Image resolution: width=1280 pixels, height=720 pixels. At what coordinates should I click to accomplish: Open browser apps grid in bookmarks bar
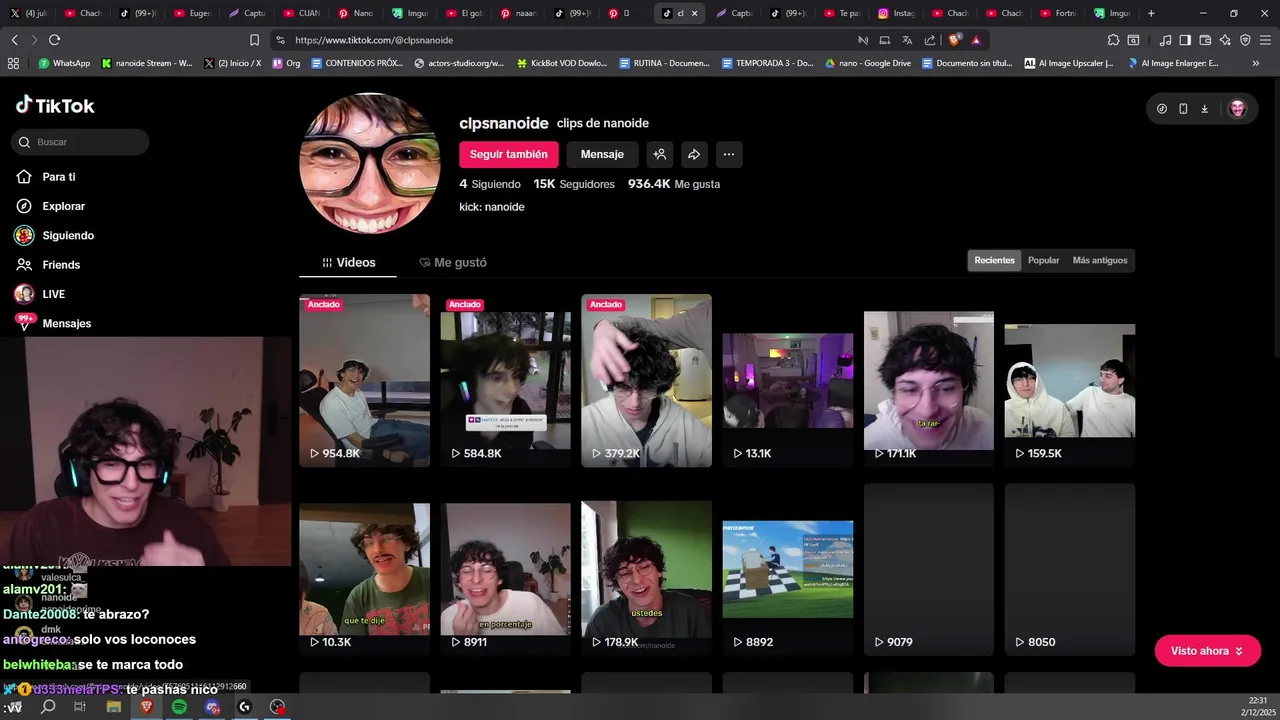(13, 63)
